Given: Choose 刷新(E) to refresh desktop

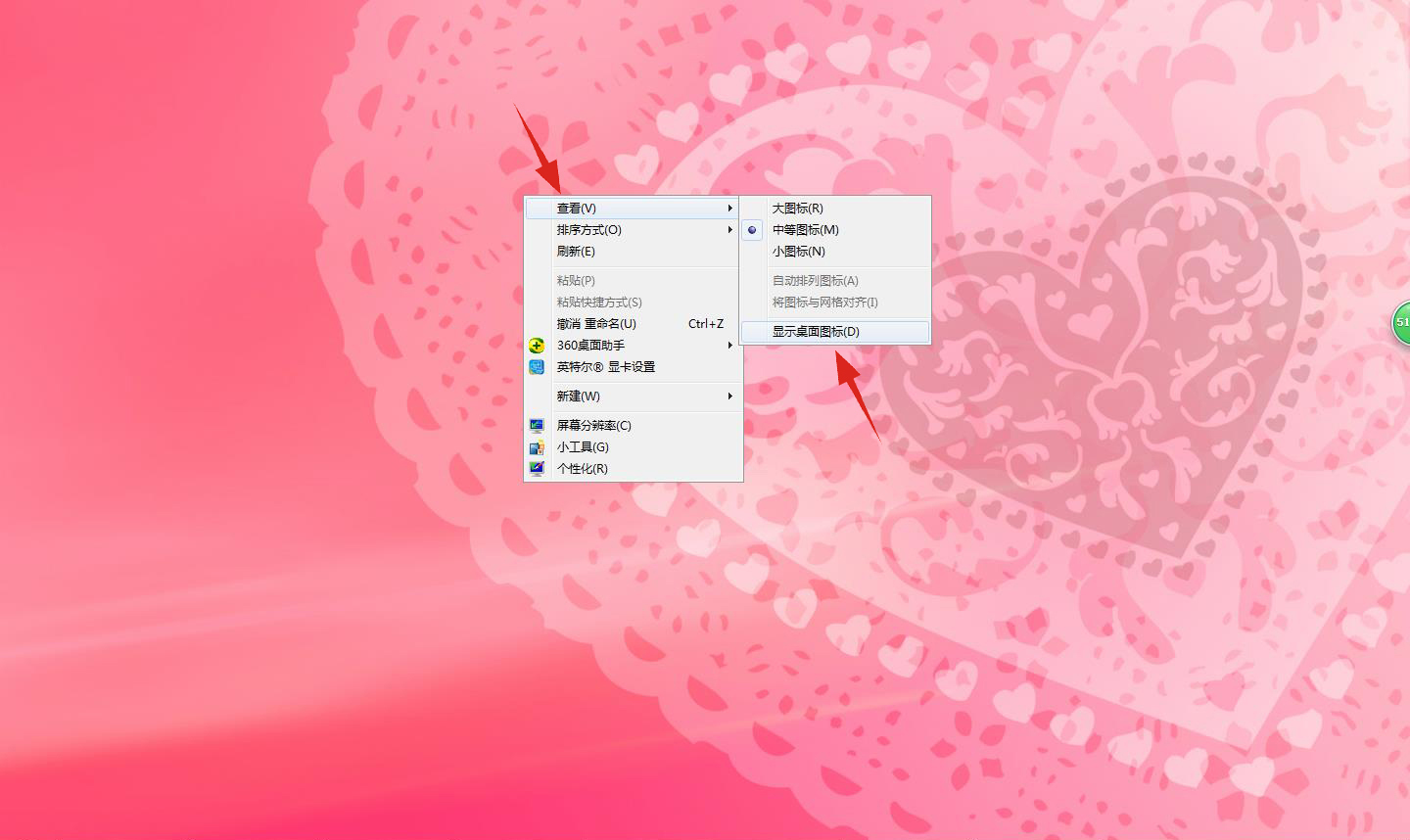Looking at the screenshot, I should pyautogui.click(x=633, y=252).
